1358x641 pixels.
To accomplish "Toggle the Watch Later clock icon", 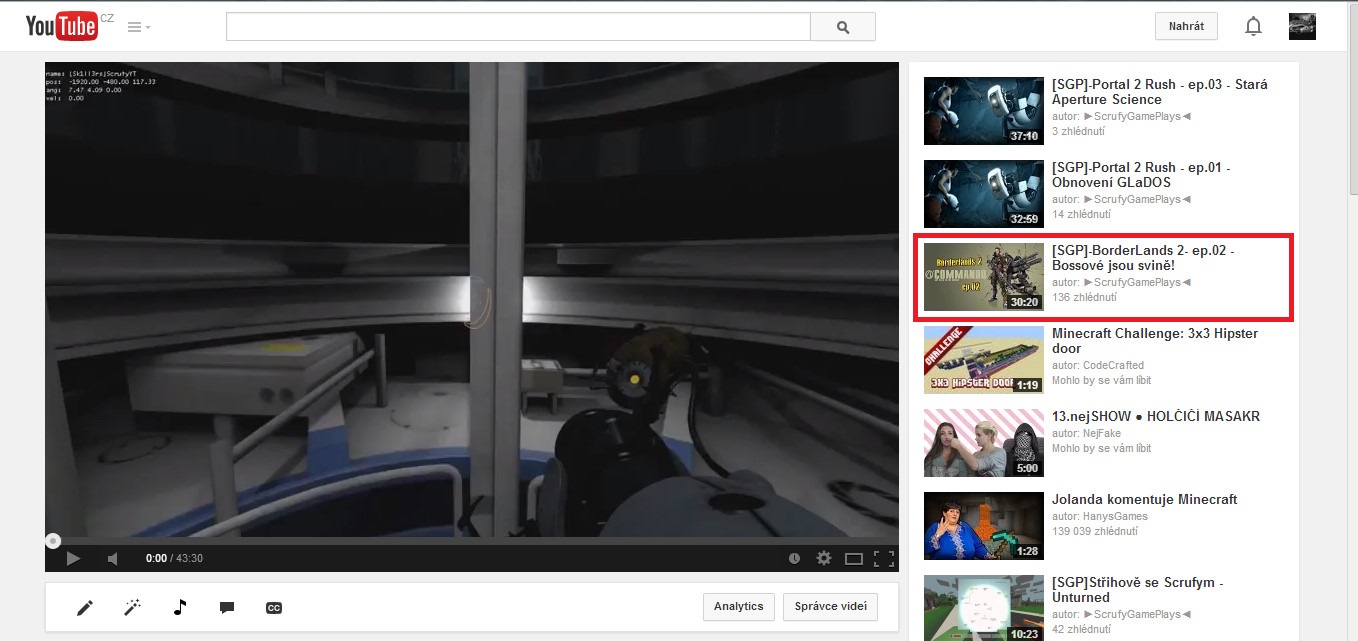I will click(x=794, y=558).
